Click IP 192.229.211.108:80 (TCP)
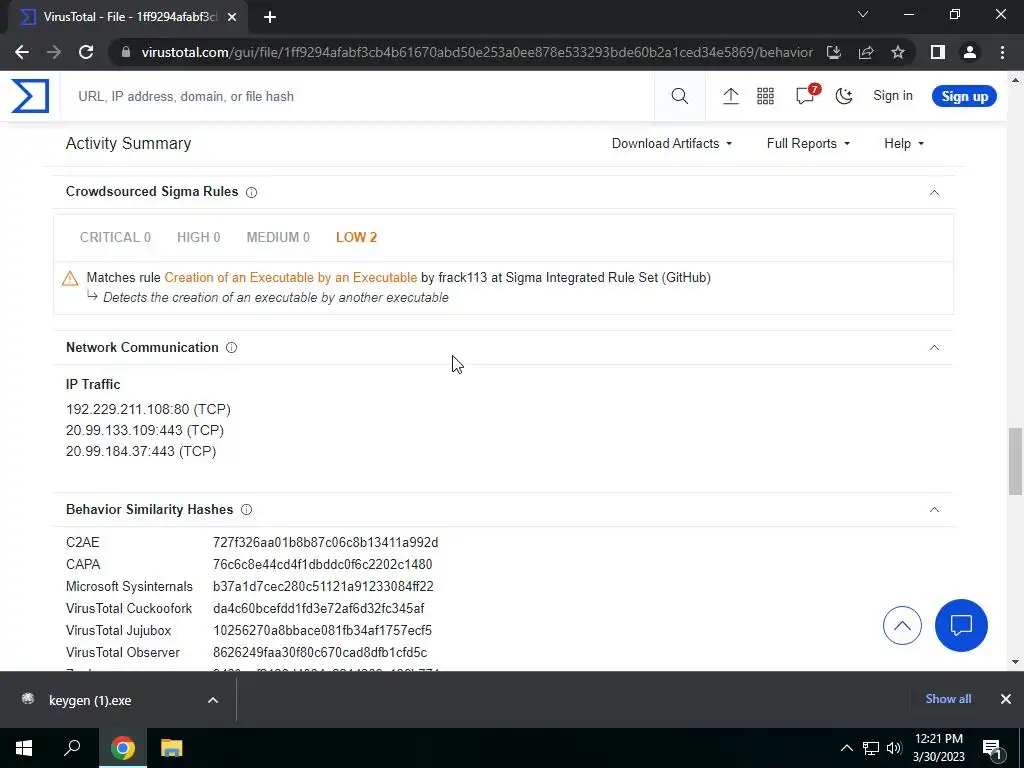Viewport: 1024px width, 768px height. 148,409
